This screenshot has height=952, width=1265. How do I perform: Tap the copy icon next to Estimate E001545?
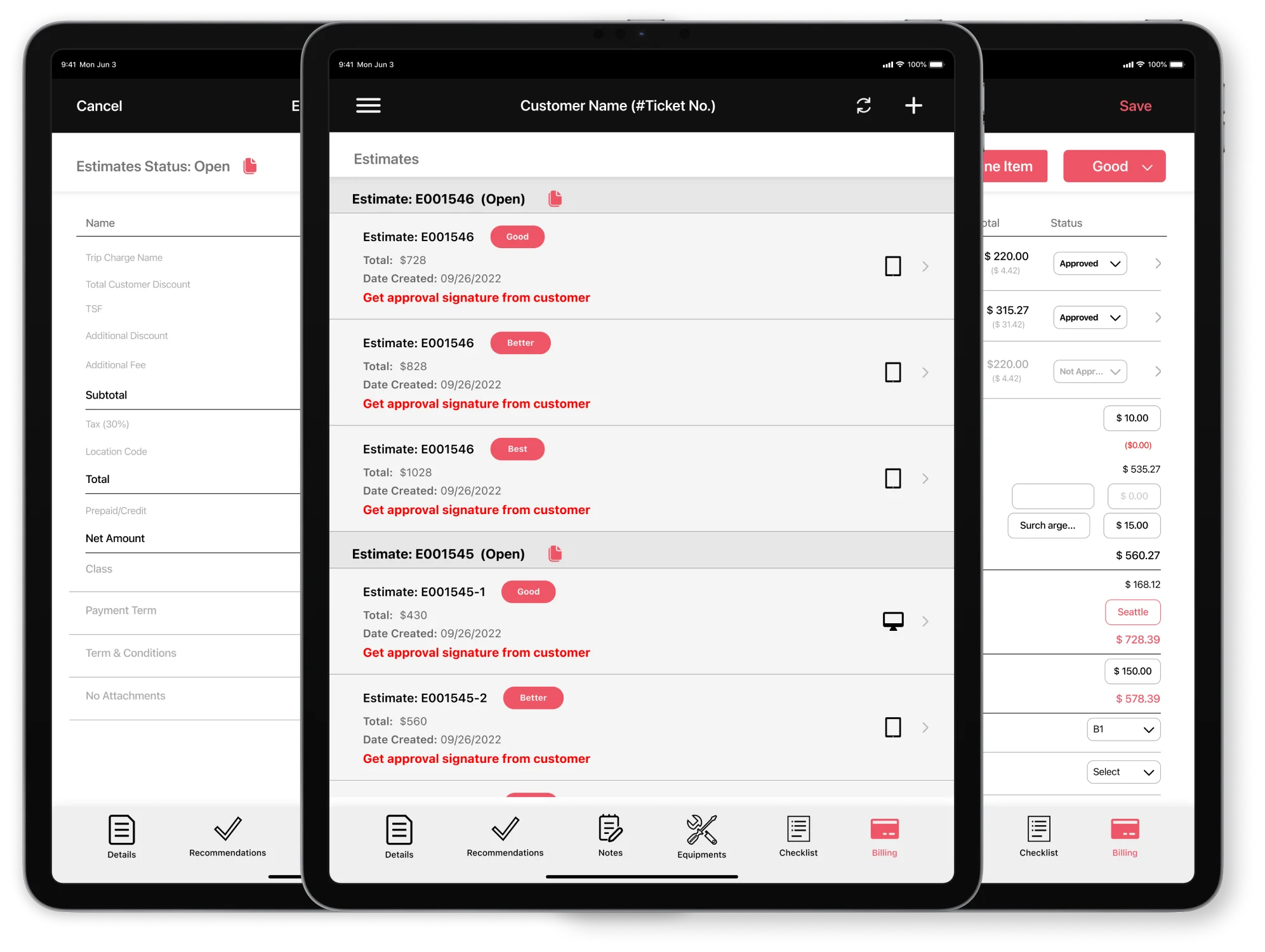pos(556,553)
